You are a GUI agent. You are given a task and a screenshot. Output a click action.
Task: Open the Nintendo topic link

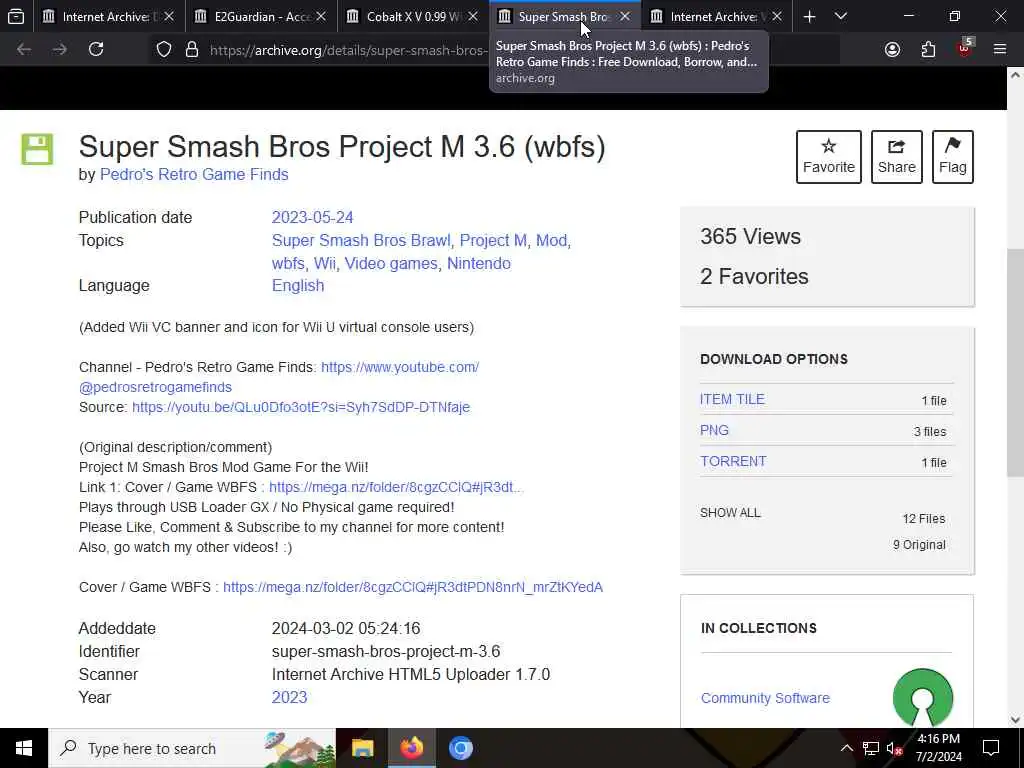tap(479, 263)
